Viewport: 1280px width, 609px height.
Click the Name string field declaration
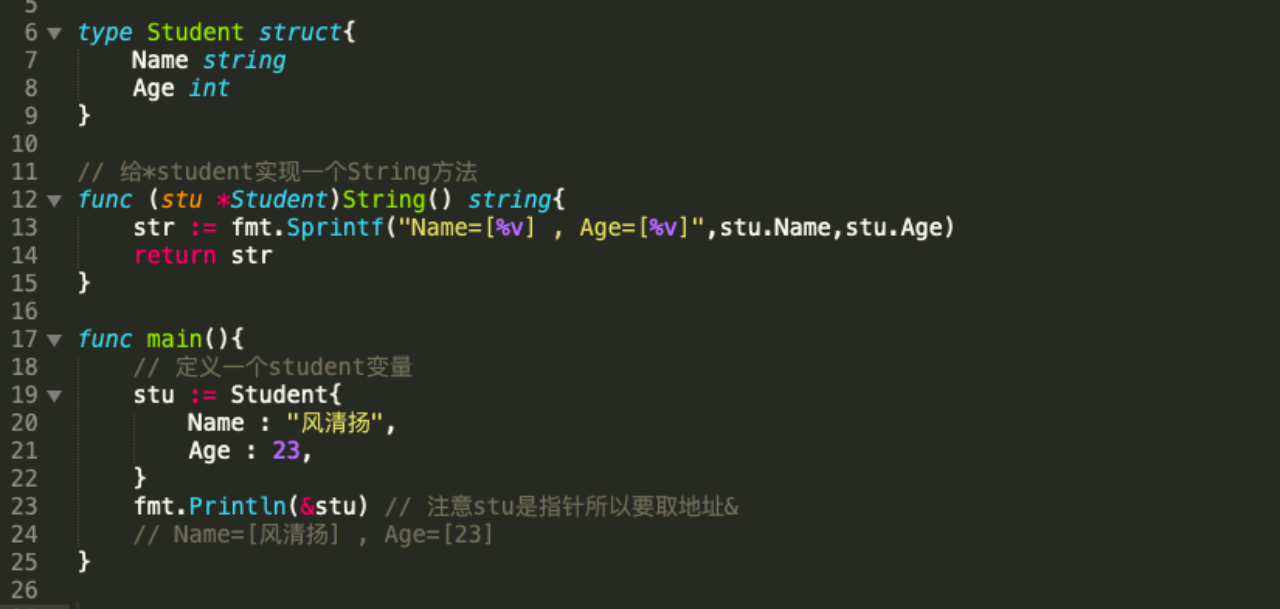click(209, 61)
